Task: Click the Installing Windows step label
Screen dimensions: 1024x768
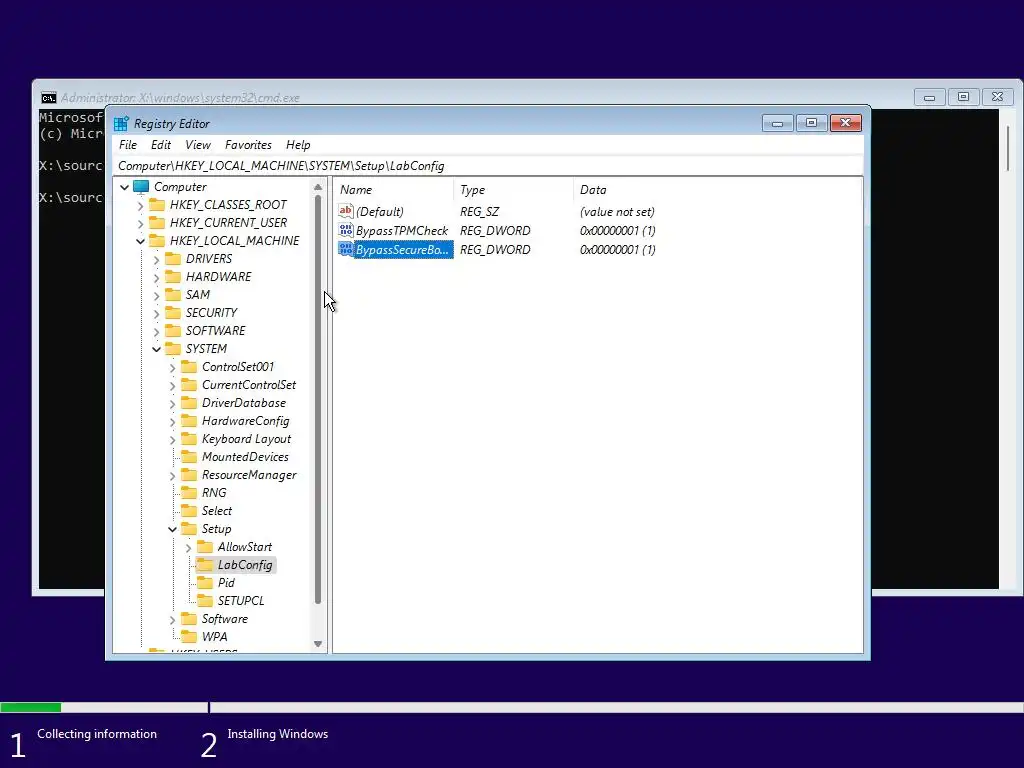Action: click(x=278, y=734)
